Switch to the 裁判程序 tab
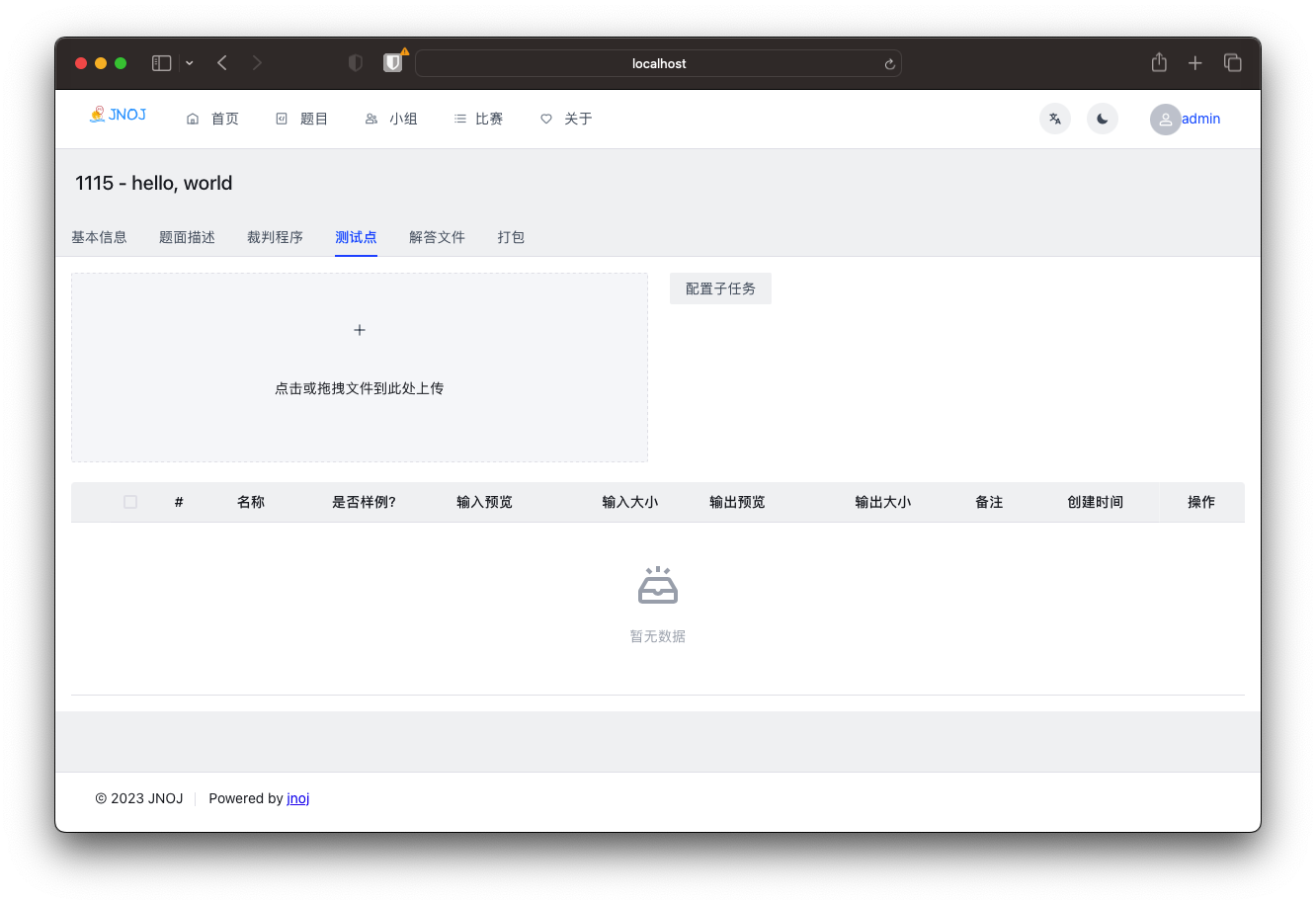Screen dimensions: 1316x905 (x=275, y=237)
